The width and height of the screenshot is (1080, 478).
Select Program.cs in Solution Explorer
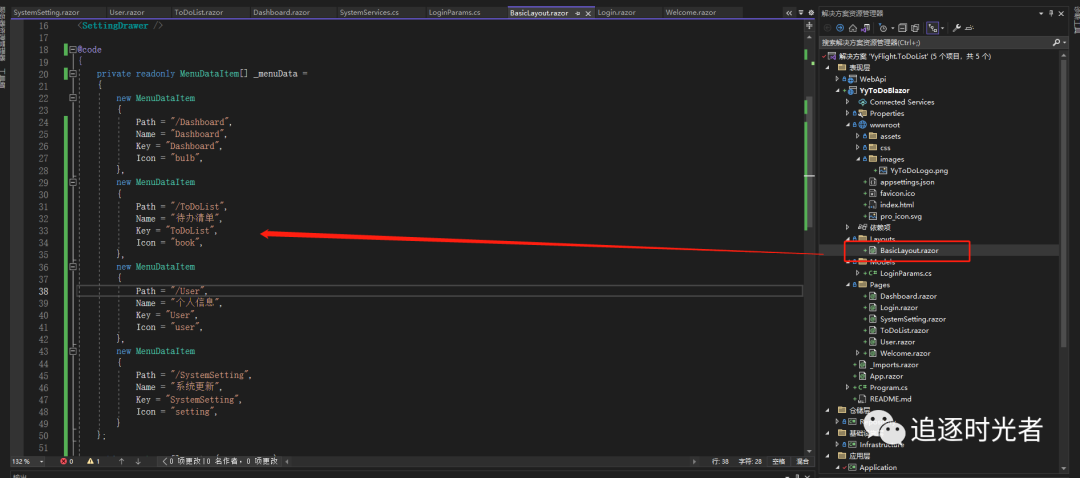889,388
